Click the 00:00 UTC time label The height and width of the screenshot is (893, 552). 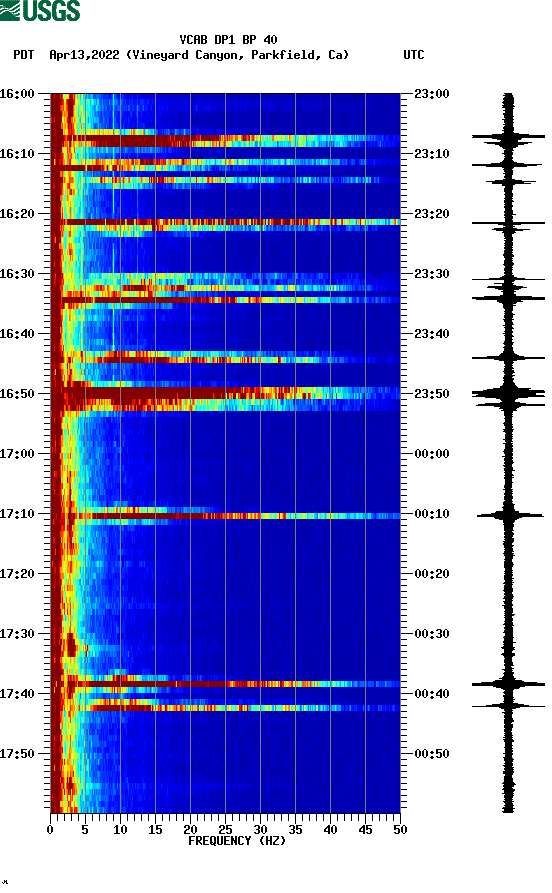click(432, 454)
